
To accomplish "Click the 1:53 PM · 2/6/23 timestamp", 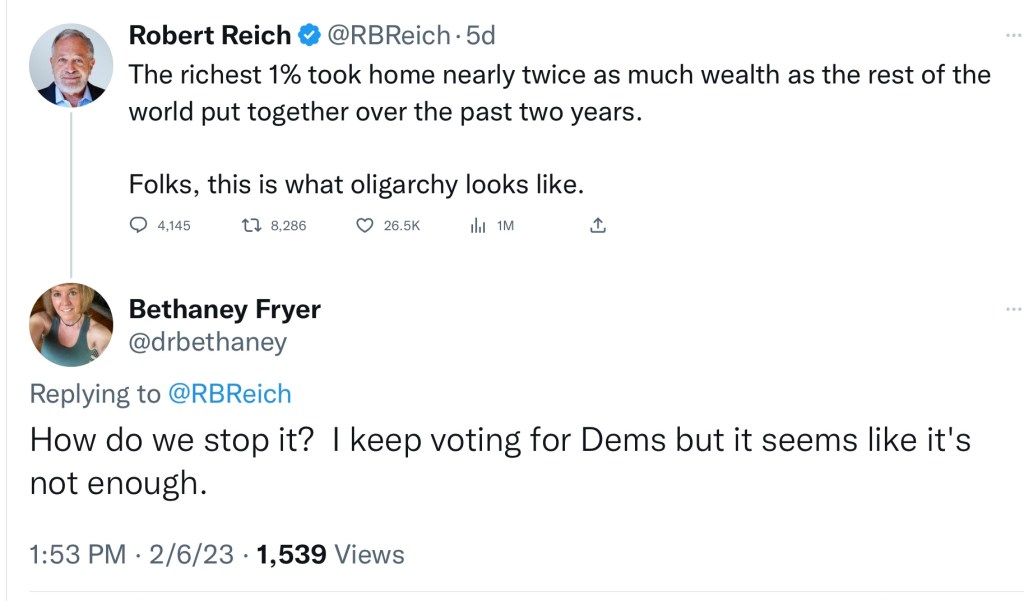I will click(x=131, y=554).
